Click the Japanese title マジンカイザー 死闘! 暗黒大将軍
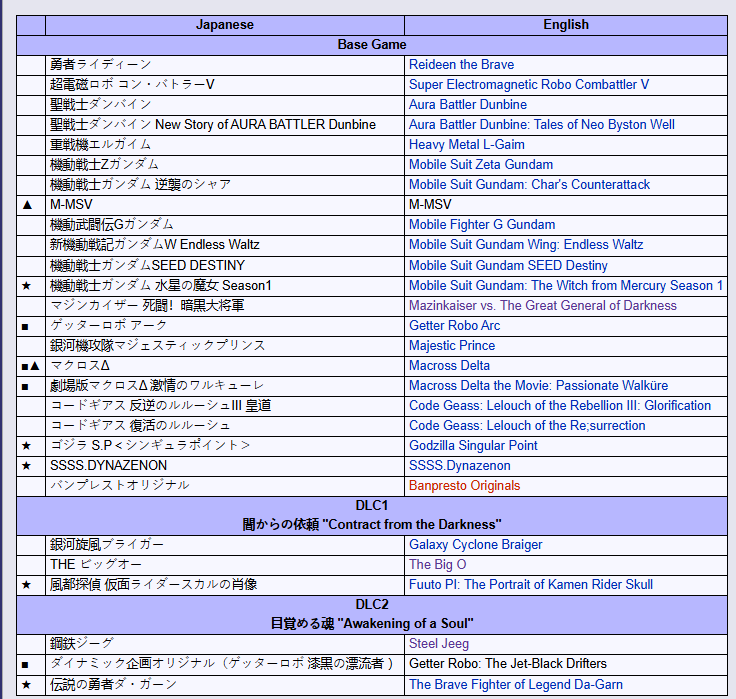 147,306
